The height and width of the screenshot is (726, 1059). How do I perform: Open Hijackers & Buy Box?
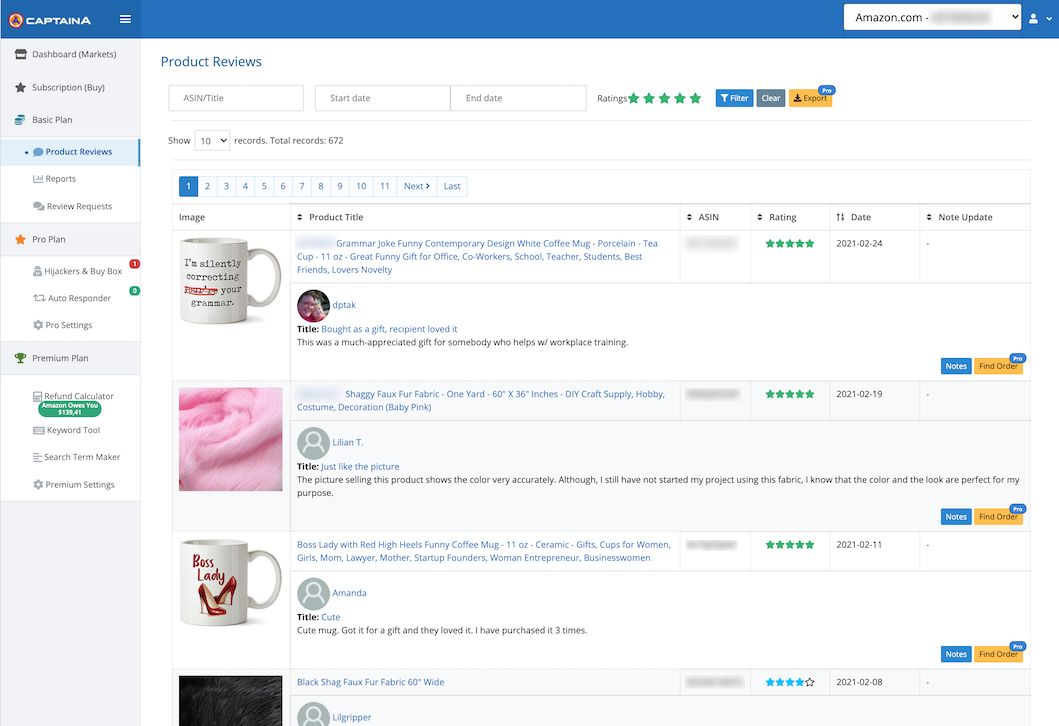pyautogui.click(x=77, y=271)
